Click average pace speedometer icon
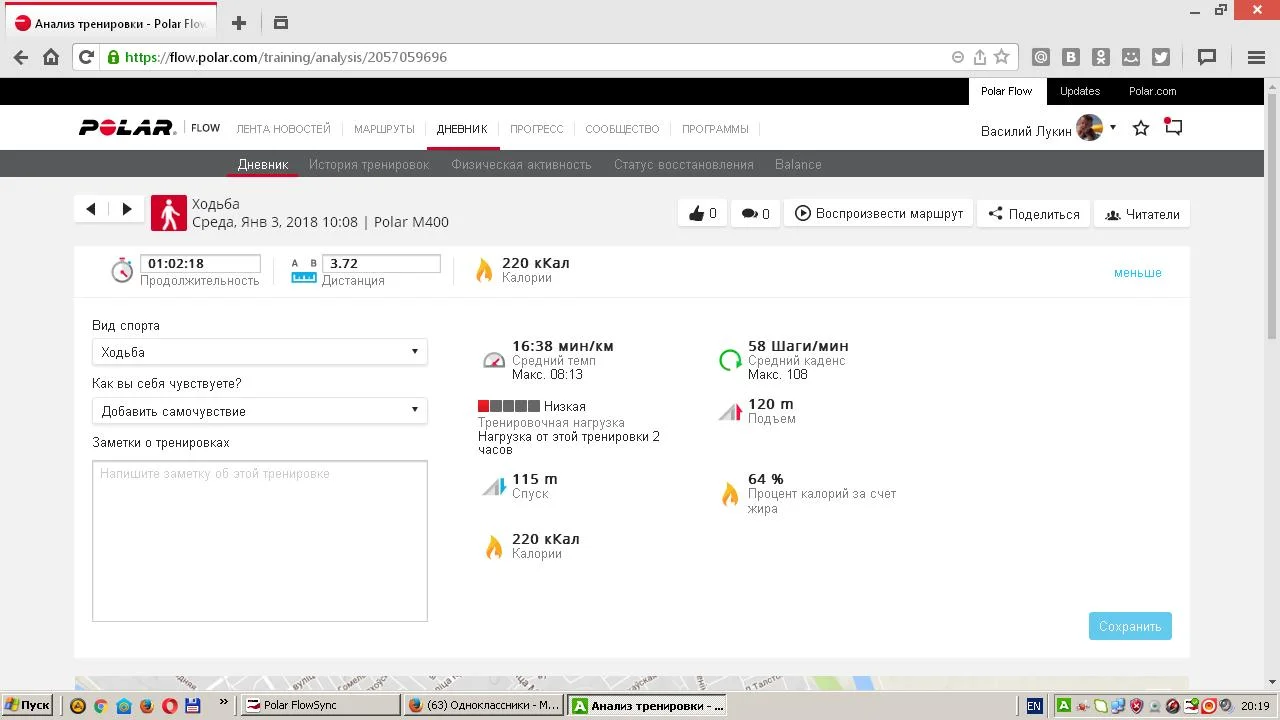Screen dimensions: 1280x720 (494, 360)
